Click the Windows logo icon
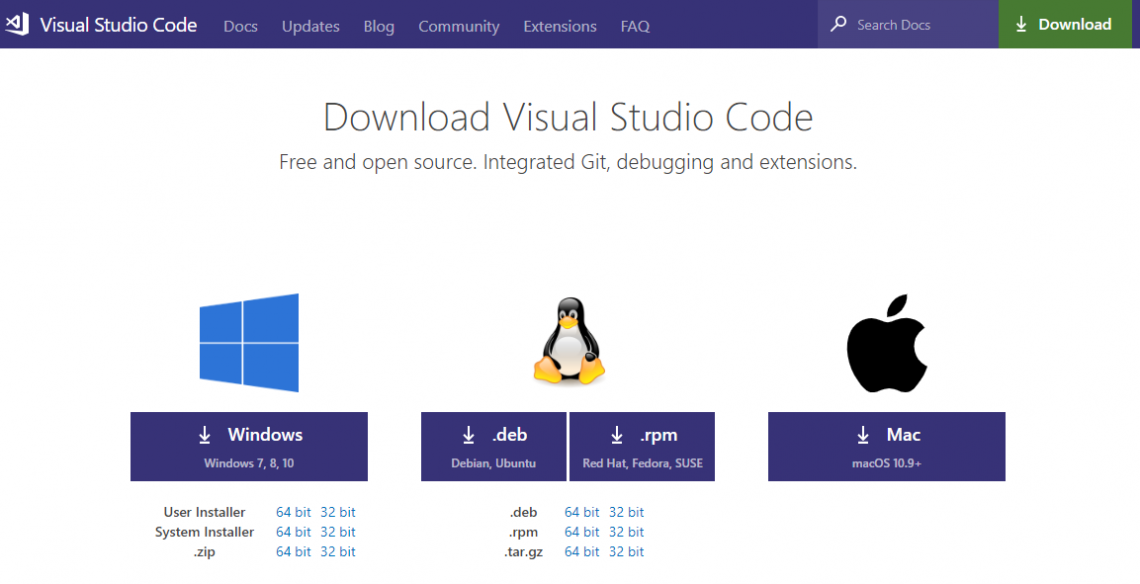This screenshot has width=1140, height=584. [x=249, y=343]
